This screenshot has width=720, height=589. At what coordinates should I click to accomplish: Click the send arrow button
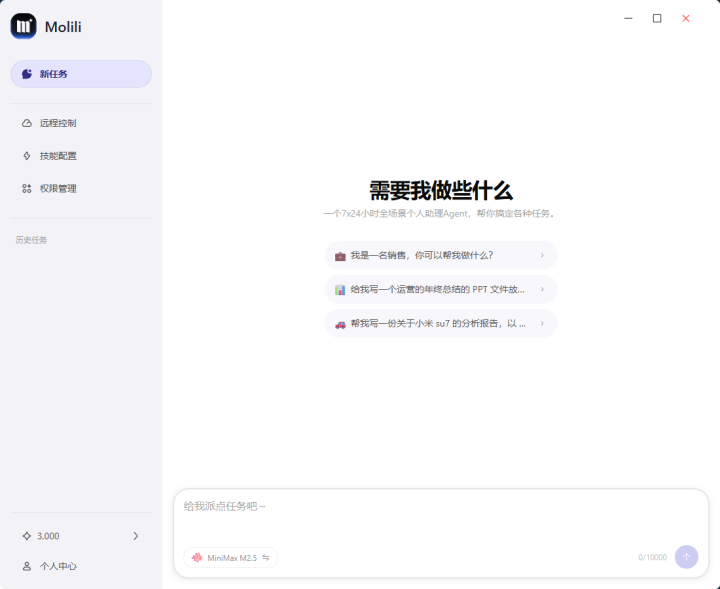[x=686, y=557]
